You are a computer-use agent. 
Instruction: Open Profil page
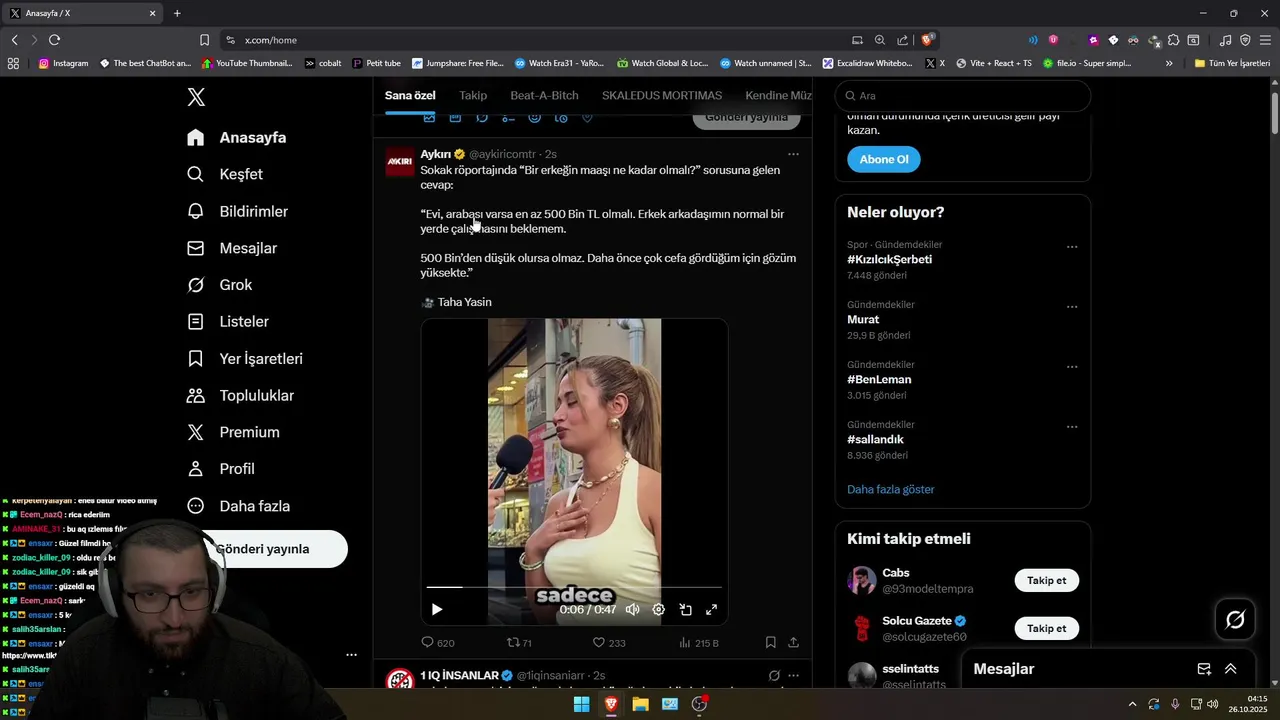click(x=221, y=469)
